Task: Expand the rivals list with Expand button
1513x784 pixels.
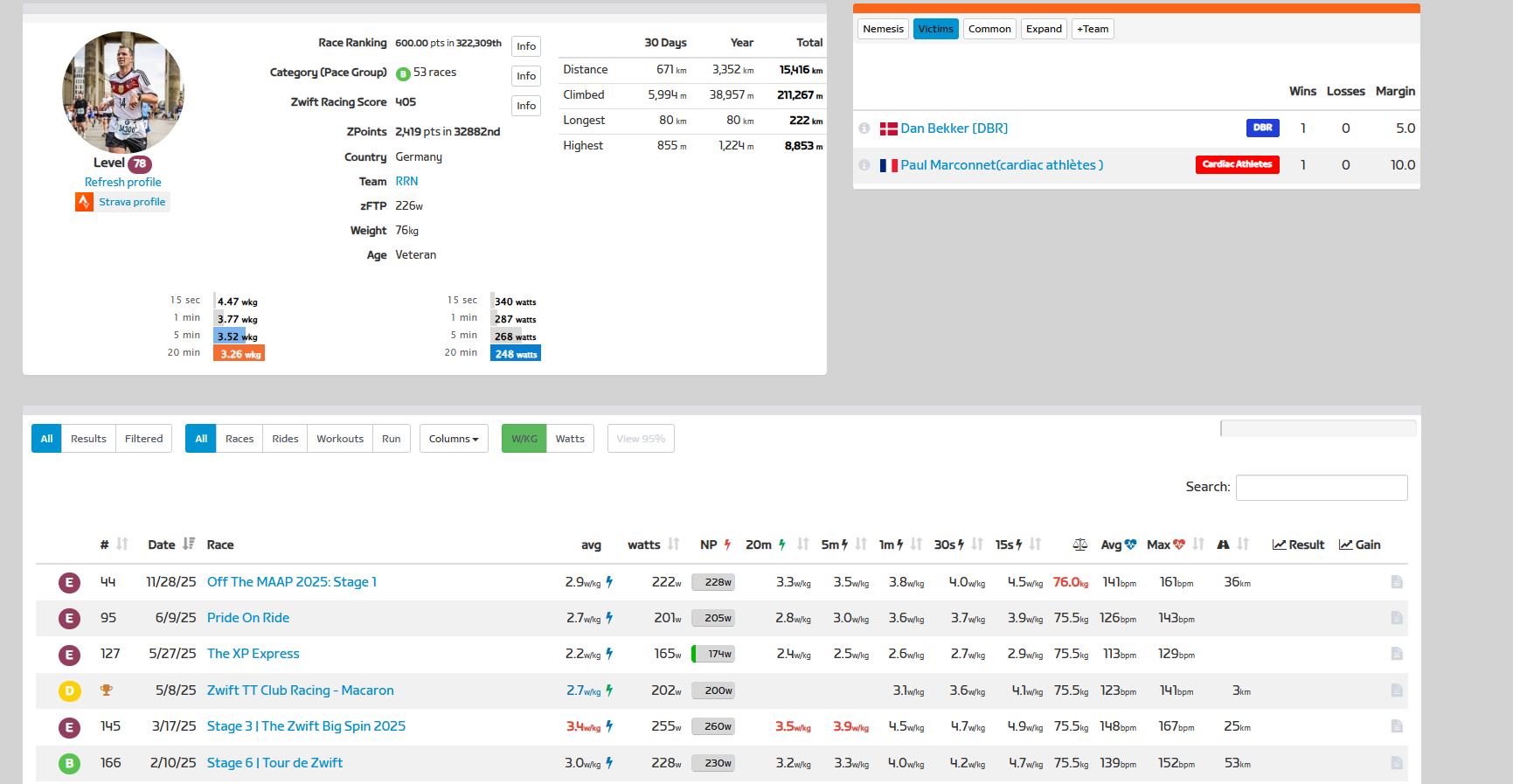Action: [1044, 29]
